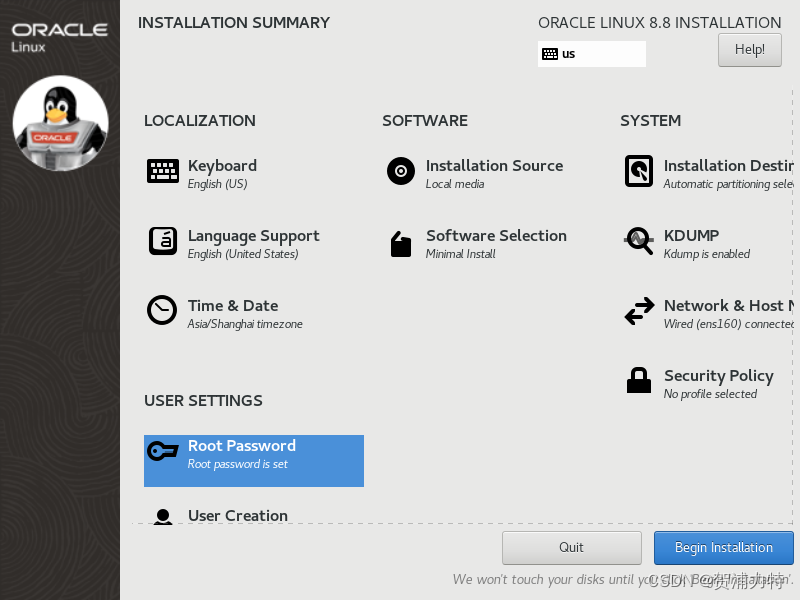Click the Quit button
The image size is (800, 600).
click(571, 547)
